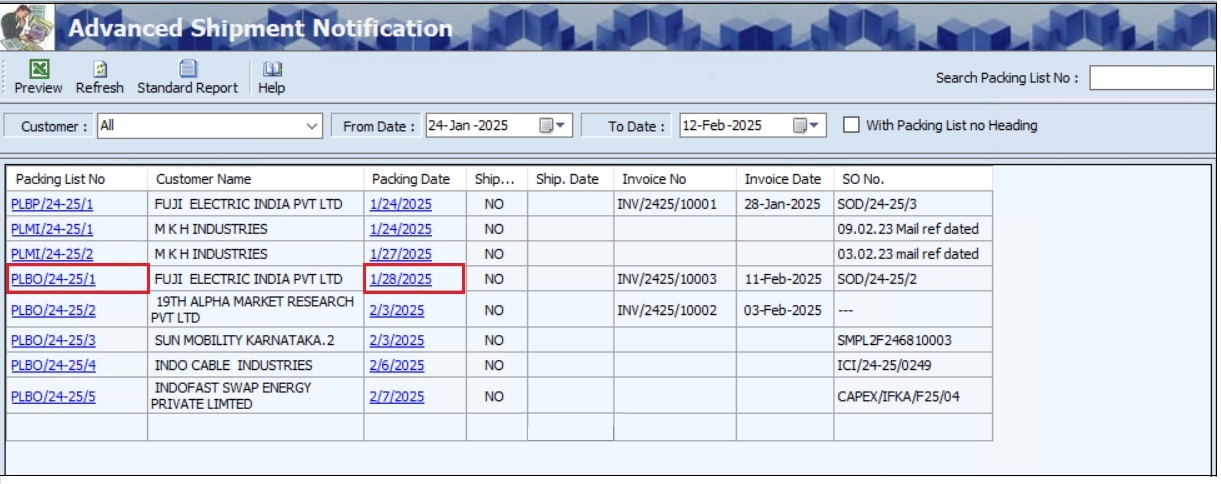The image size is (1221, 484).
Task: Click packing date 2/7/2025 link
Action: point(397,396)
